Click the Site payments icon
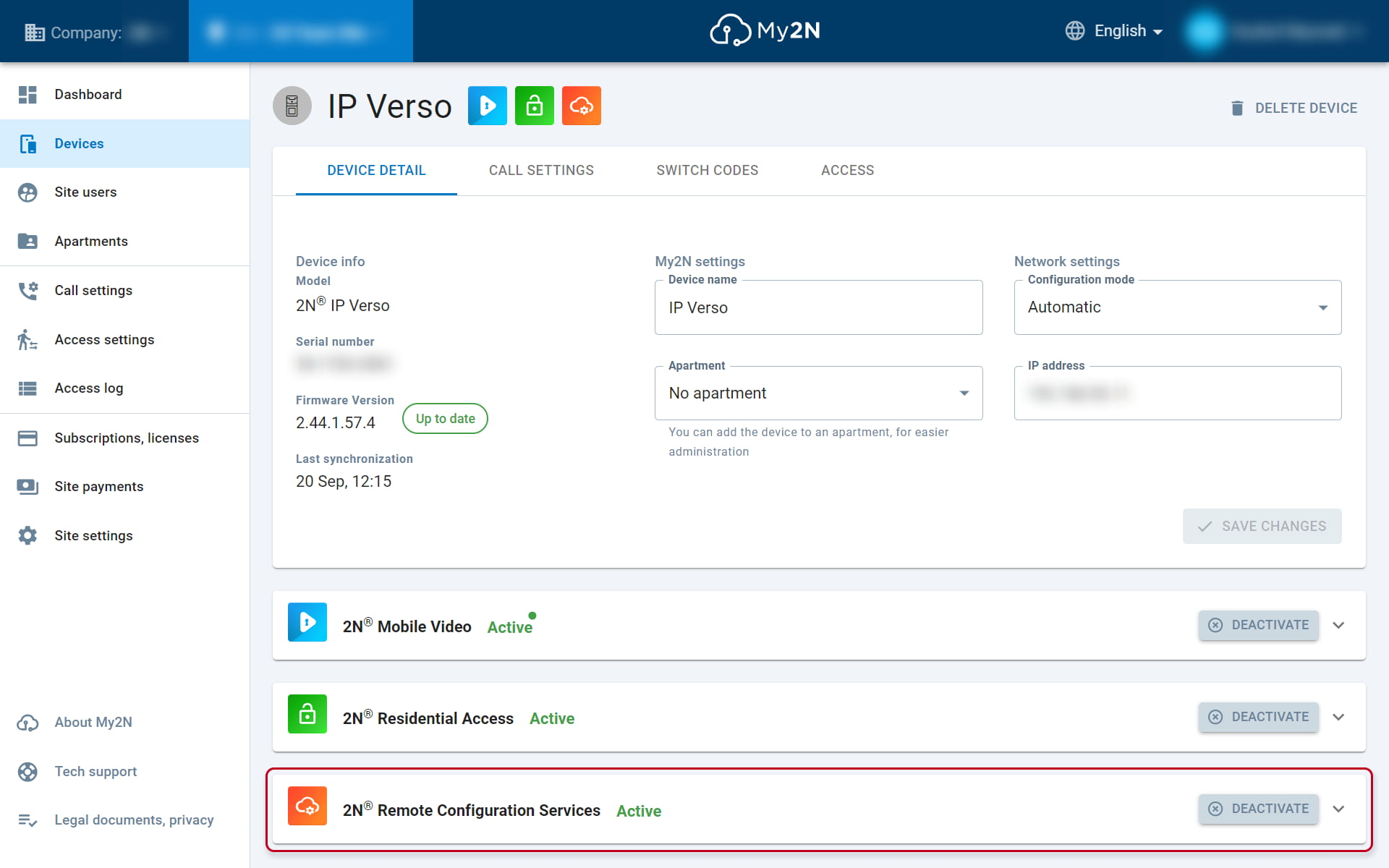The image size is (1389, 868). (27, 487)
